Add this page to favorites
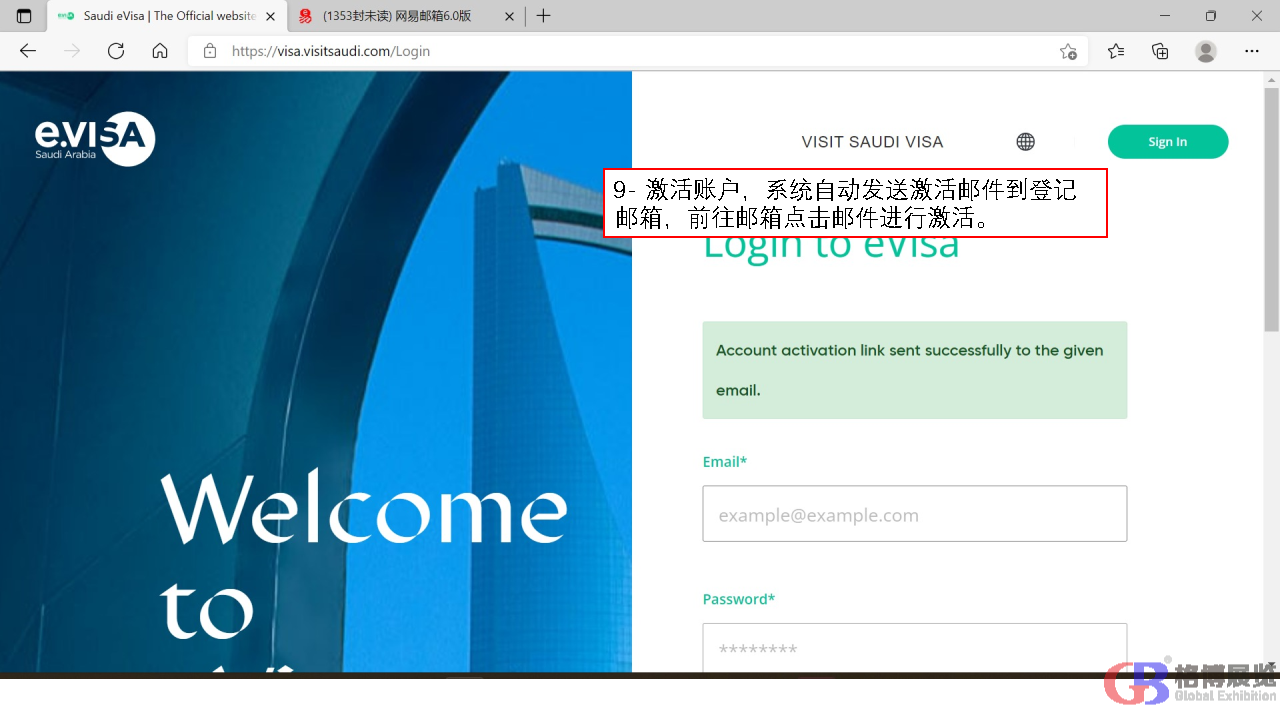1280x720 pixels. coord(1068,52)
